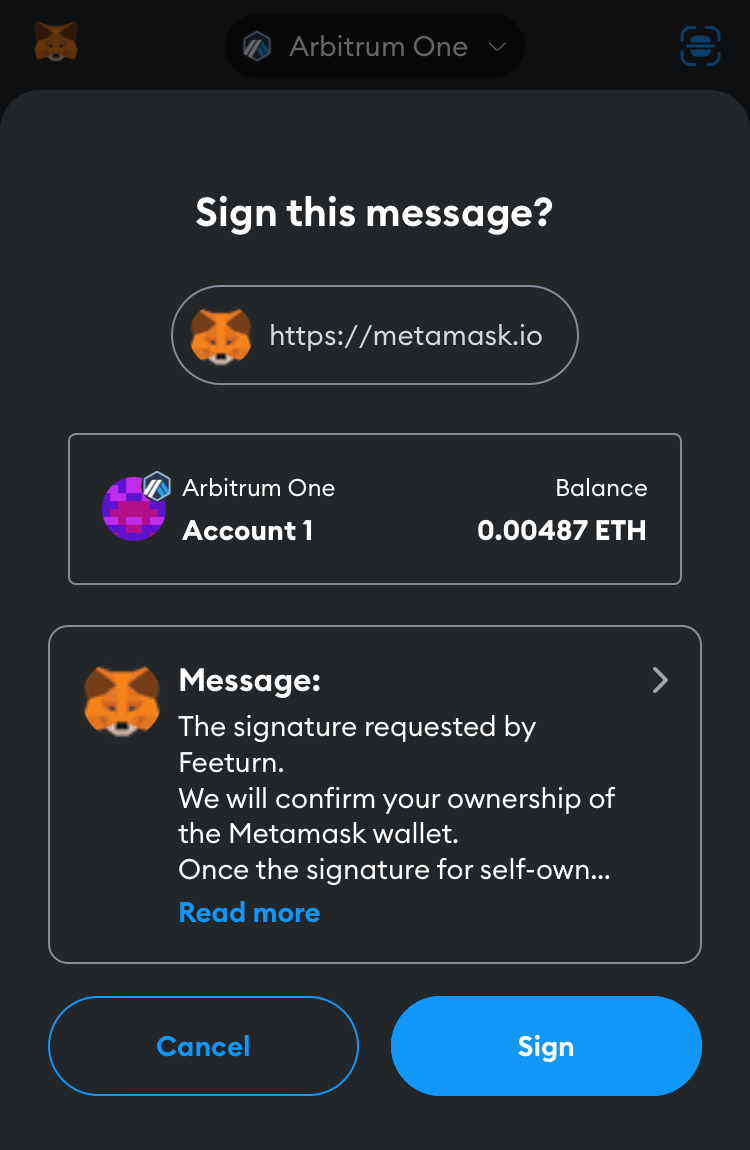Open the scan QR code icon
This screenshot has height=1150, width=750.
(700, 46)
